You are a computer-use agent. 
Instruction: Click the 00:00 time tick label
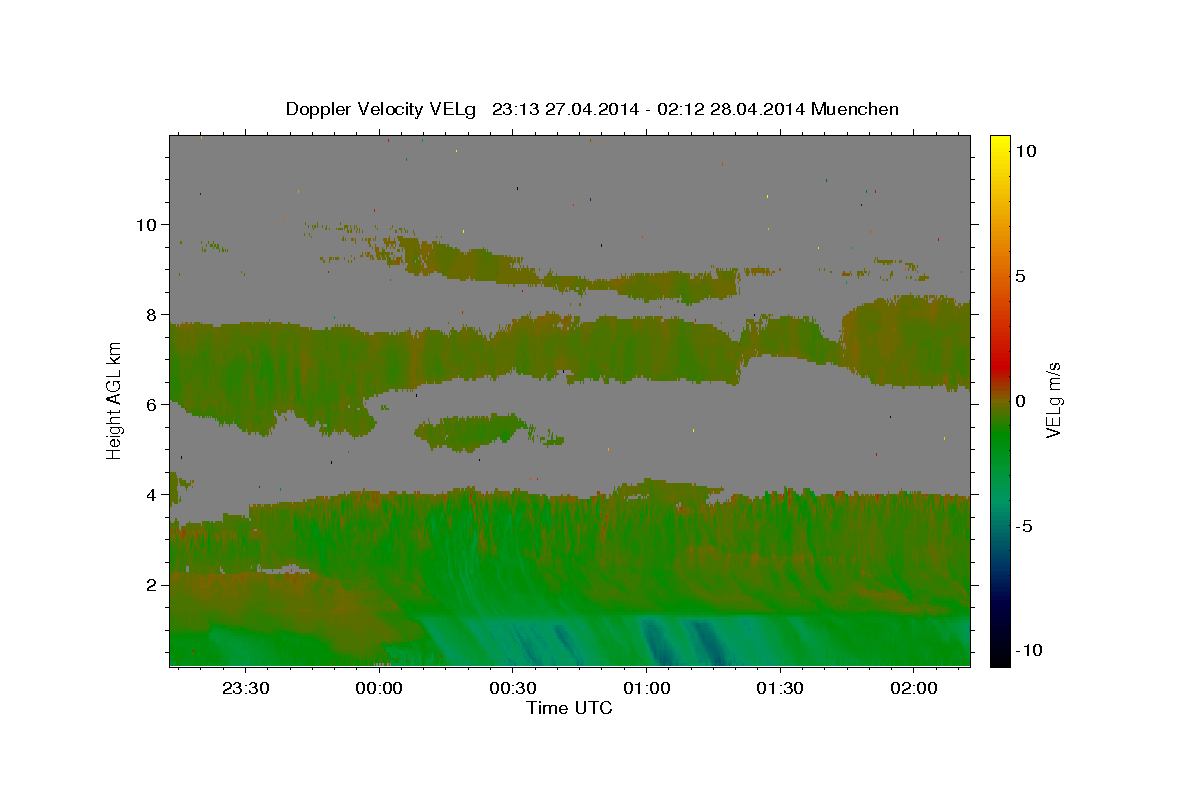click(x=379, y=689)
